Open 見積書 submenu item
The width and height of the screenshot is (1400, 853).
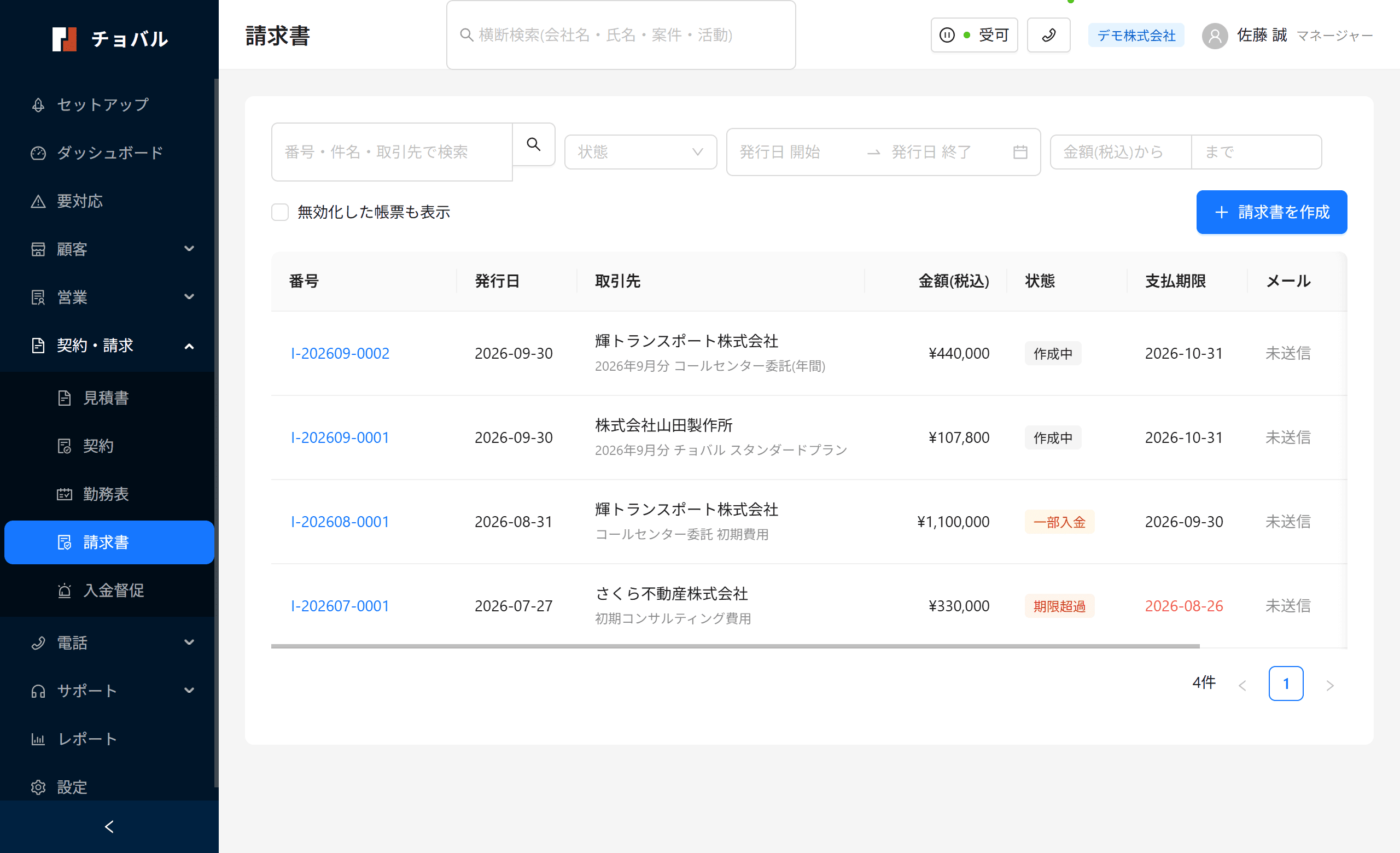[x=109, y=398]
